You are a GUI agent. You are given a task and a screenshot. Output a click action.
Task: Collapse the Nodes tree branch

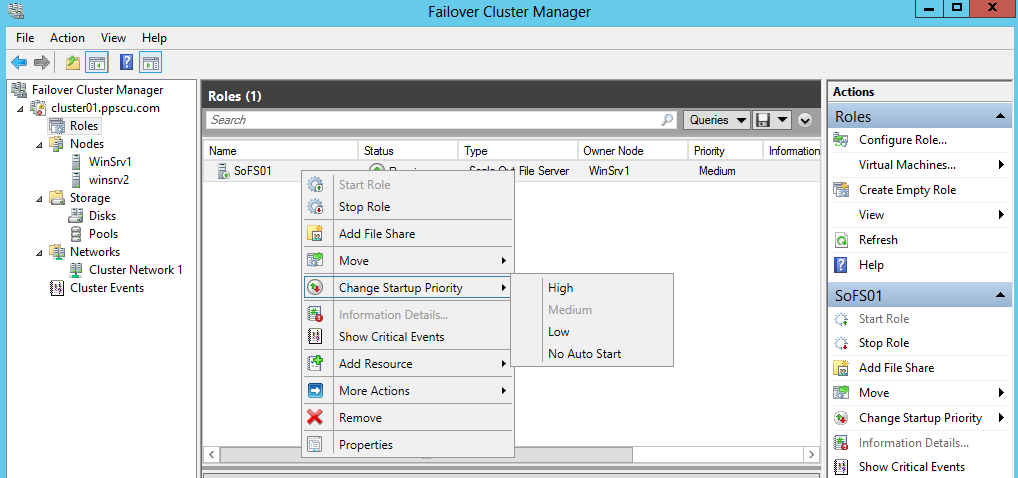coord(40,144)
